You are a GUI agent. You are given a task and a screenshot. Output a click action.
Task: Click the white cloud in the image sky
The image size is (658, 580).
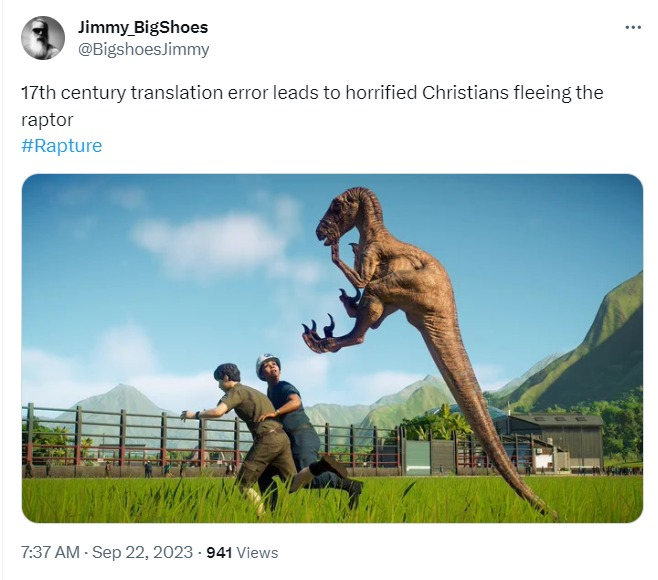pos(210,243)
